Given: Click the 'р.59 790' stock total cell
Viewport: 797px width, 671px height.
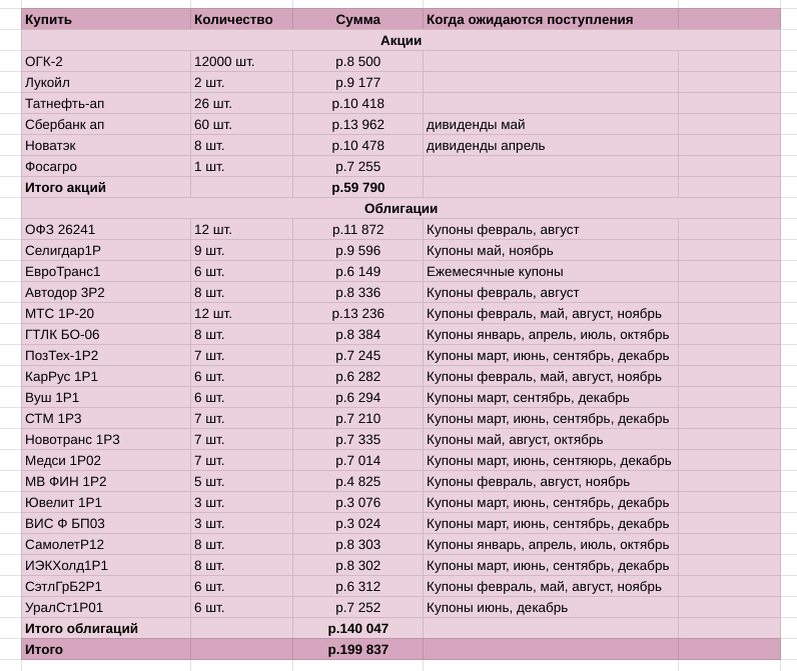Looking at the screenshot, I should click(x=358, y=188).
